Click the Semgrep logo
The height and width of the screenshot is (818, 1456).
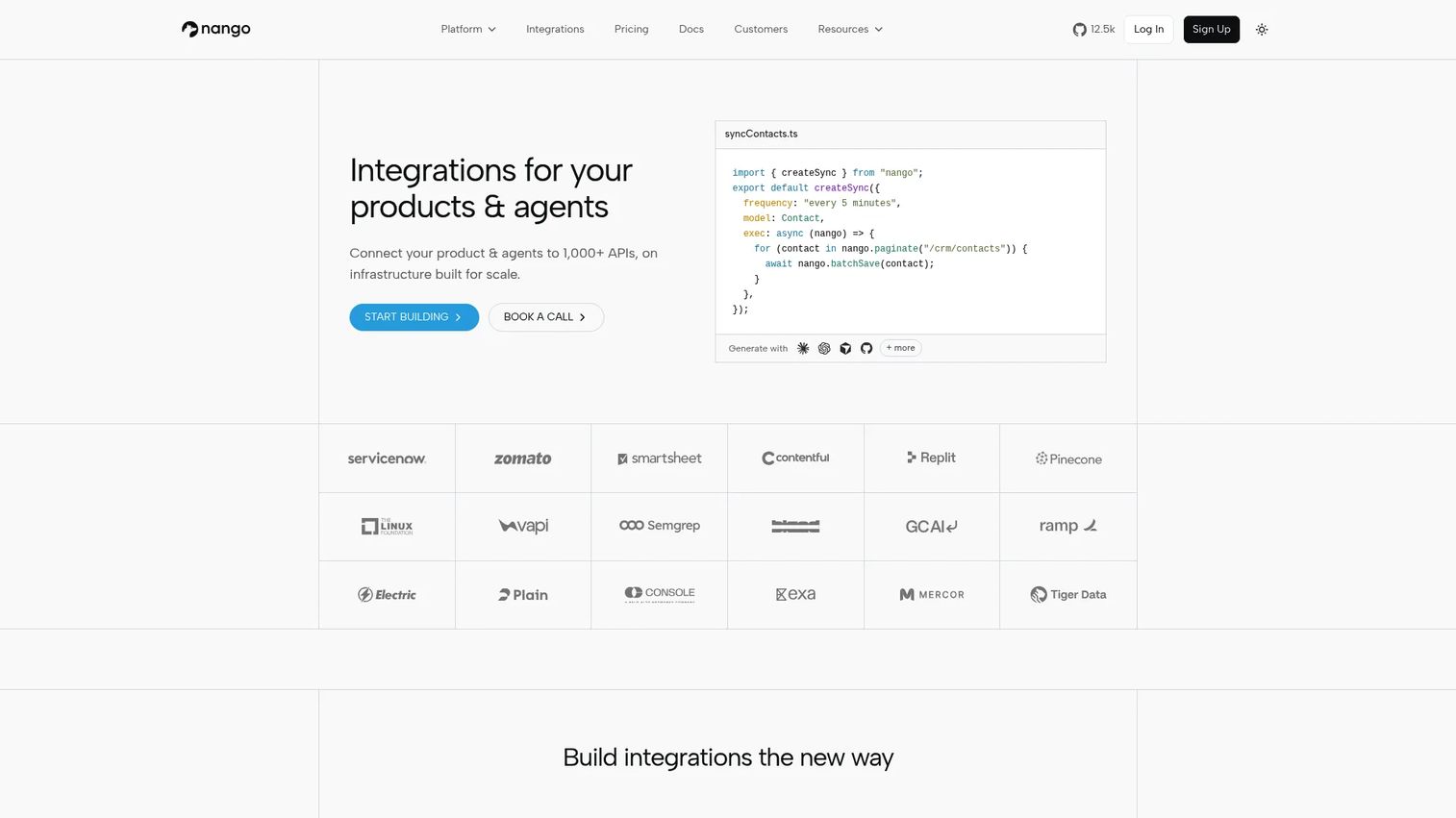[659, 525]
